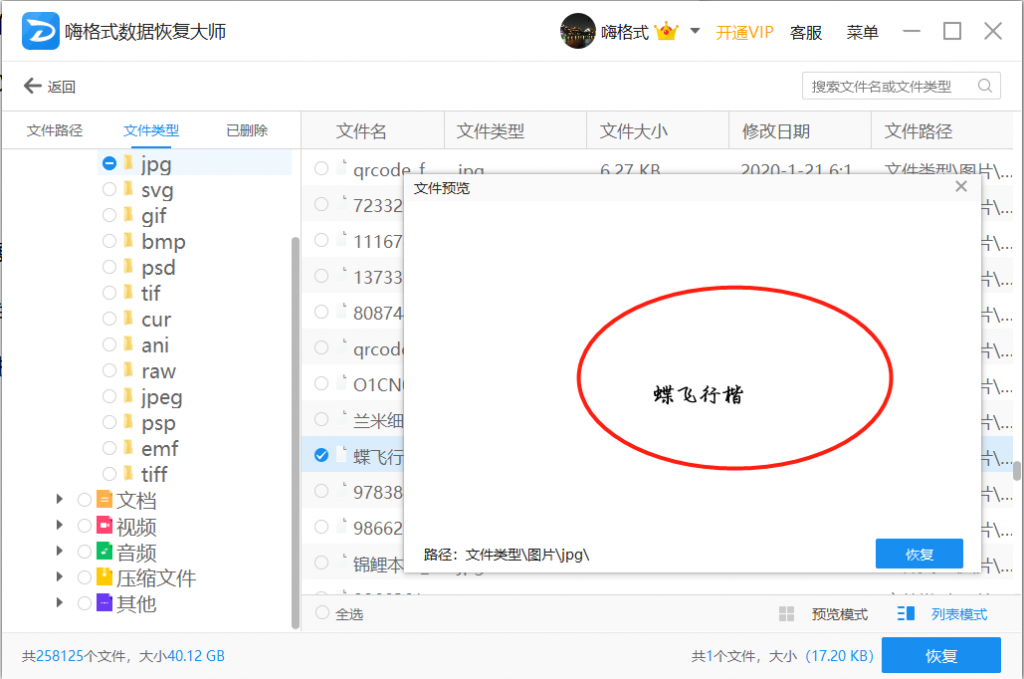Select the psp folder tree item

click(158, 422)
